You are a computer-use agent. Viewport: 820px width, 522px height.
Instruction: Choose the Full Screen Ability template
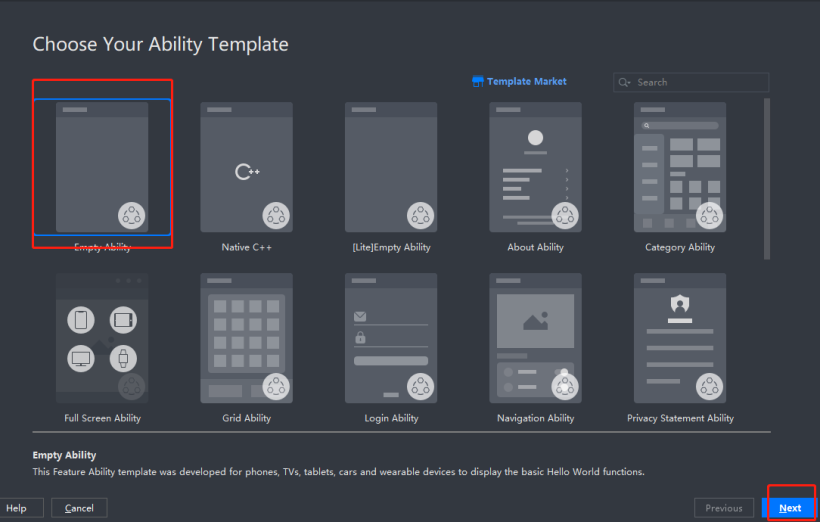coord(102,338)
